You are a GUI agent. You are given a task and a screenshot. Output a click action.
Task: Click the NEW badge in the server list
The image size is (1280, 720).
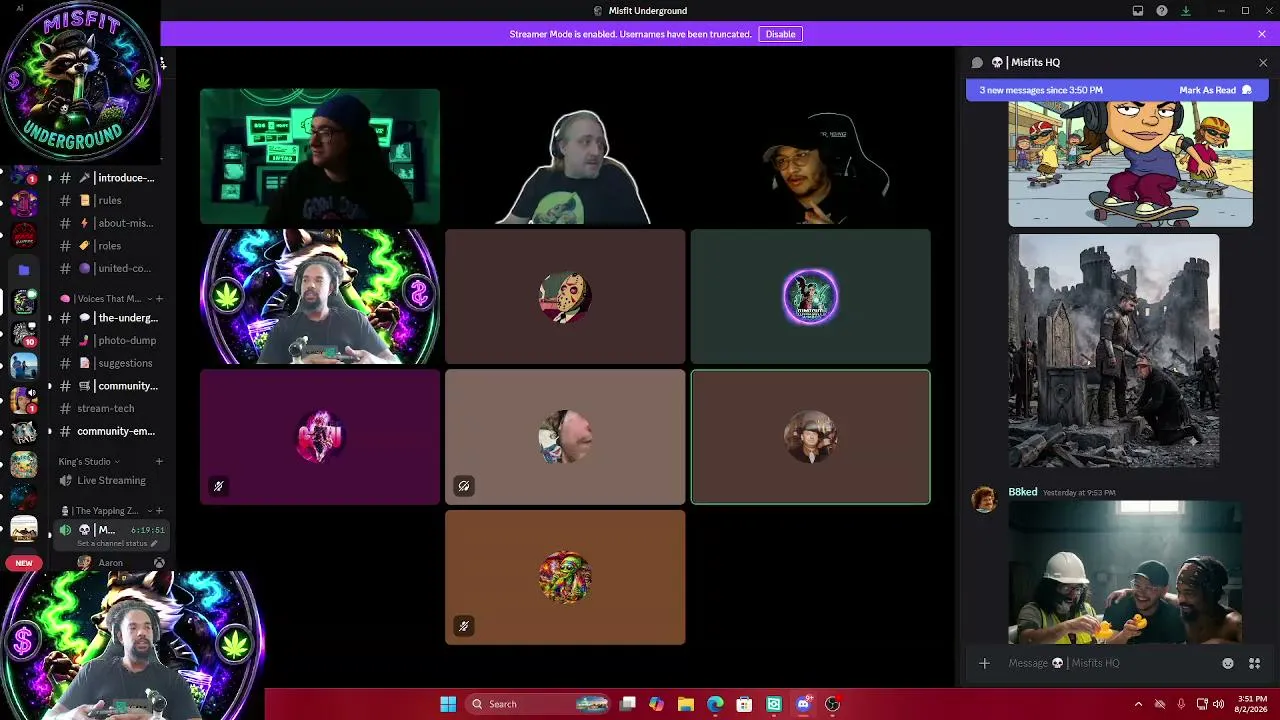[24, 563]
